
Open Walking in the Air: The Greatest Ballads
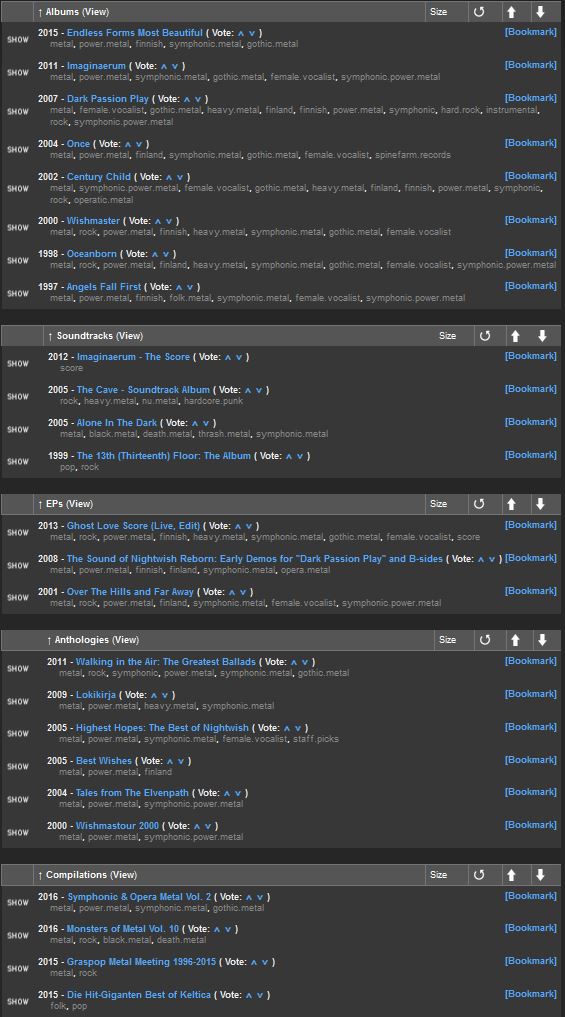coord(166,662)
